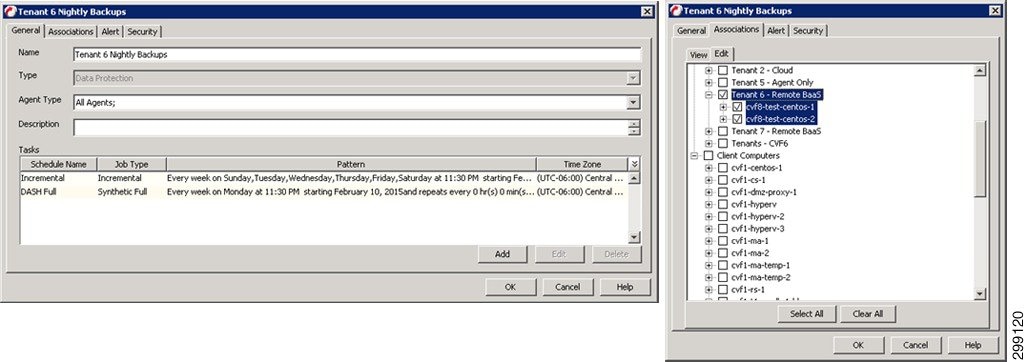Uncheck the cvf8-test-centos-2 checkbox
This screenshot has height=362, width=1026.
pyautogui.click(x=737, y=119)
